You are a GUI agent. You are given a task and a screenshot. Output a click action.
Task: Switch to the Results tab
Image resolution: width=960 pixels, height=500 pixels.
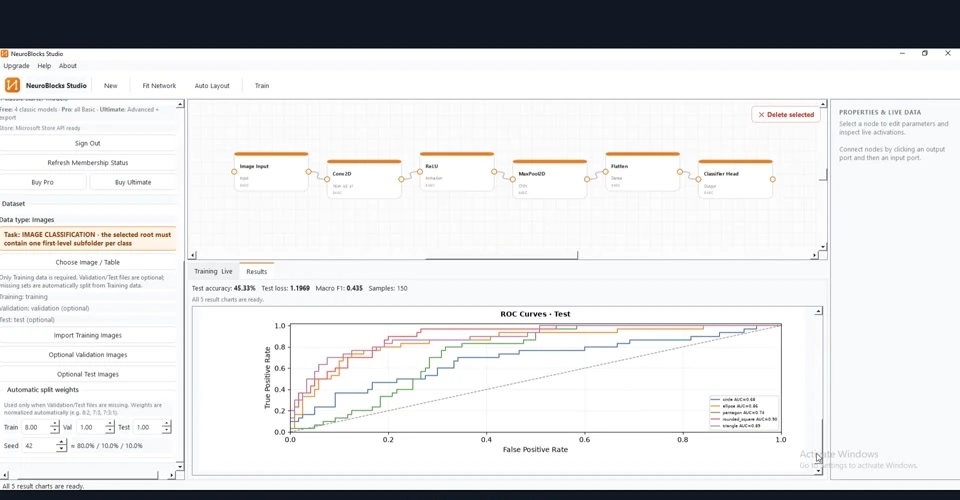(x=257, y=271)
